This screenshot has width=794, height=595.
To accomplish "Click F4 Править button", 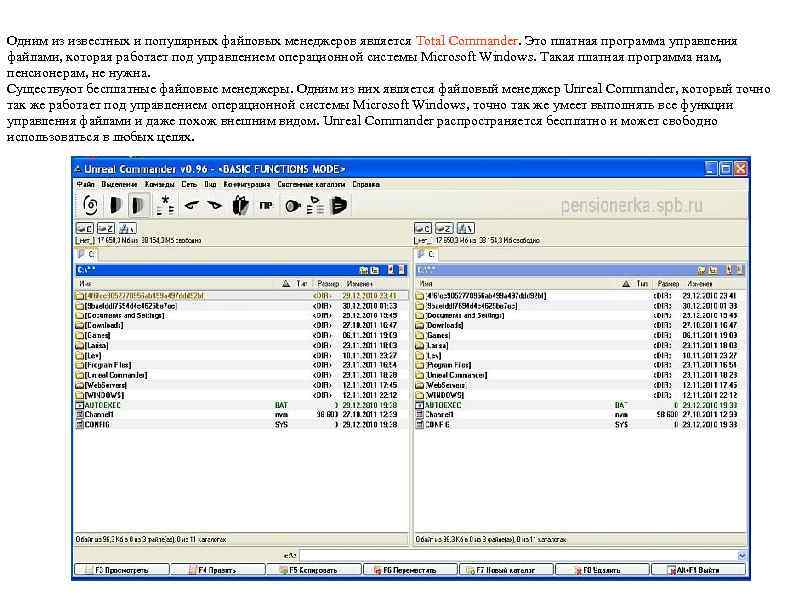I will click(218, 570).
